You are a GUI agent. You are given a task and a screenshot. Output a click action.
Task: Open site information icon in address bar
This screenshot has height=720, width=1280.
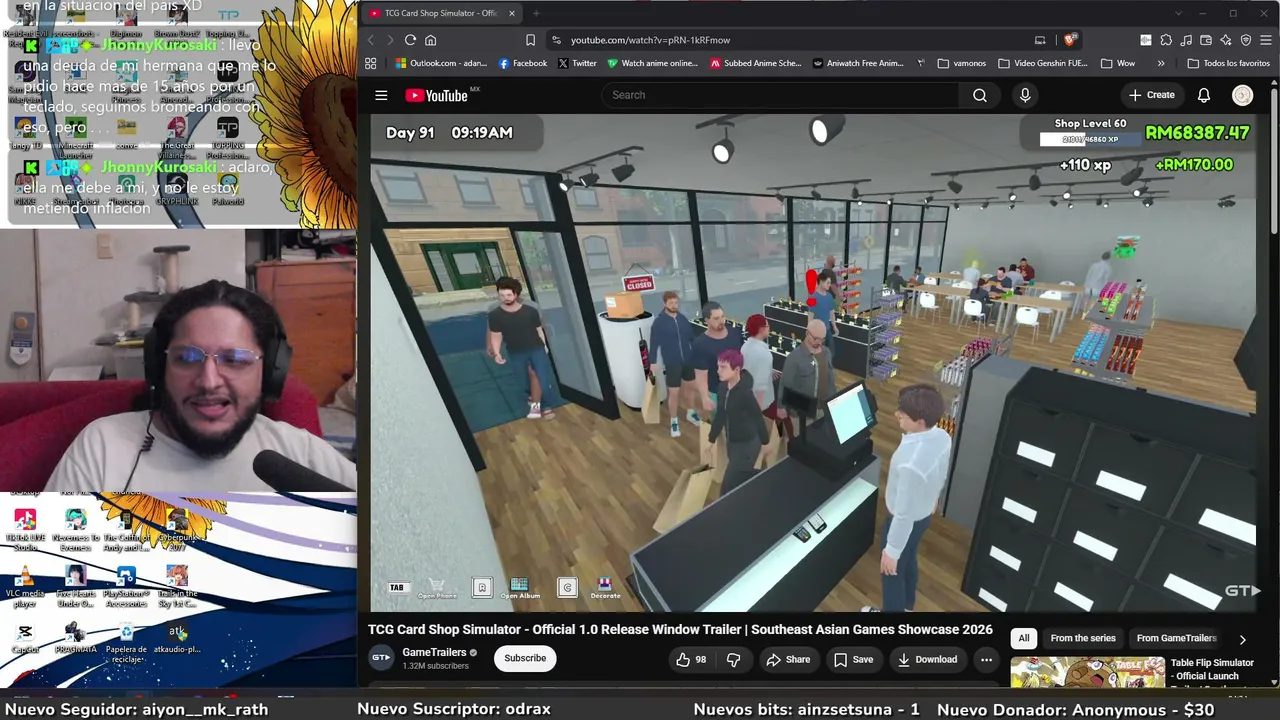tap(555, 40)
